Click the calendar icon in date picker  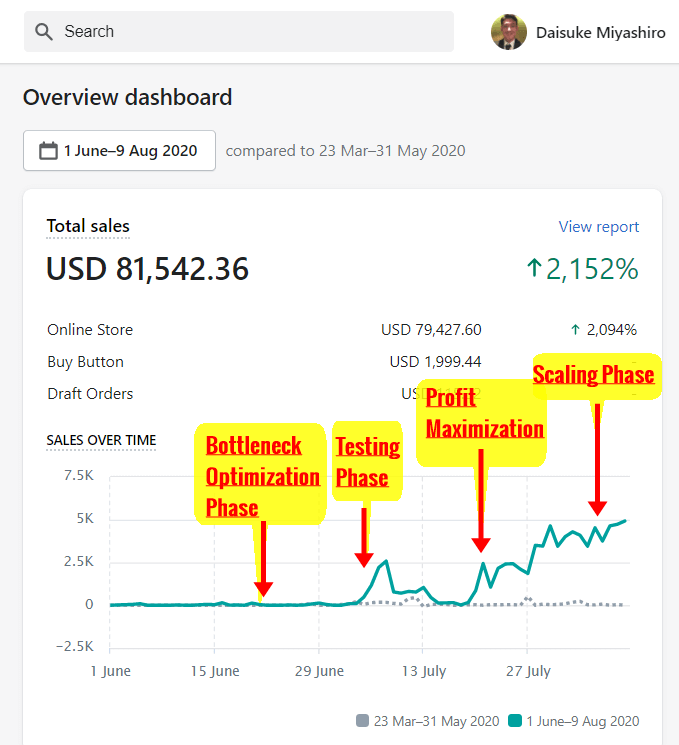tap(48, 151)
